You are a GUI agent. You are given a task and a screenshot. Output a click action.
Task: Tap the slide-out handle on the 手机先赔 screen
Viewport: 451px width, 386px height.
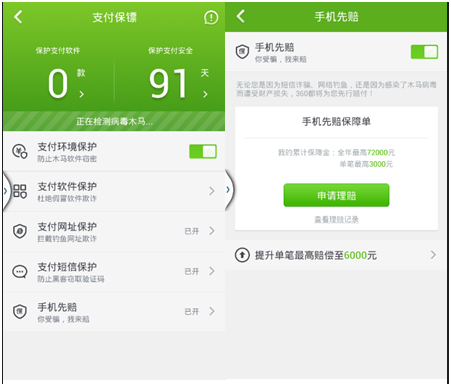coord(229,190)
